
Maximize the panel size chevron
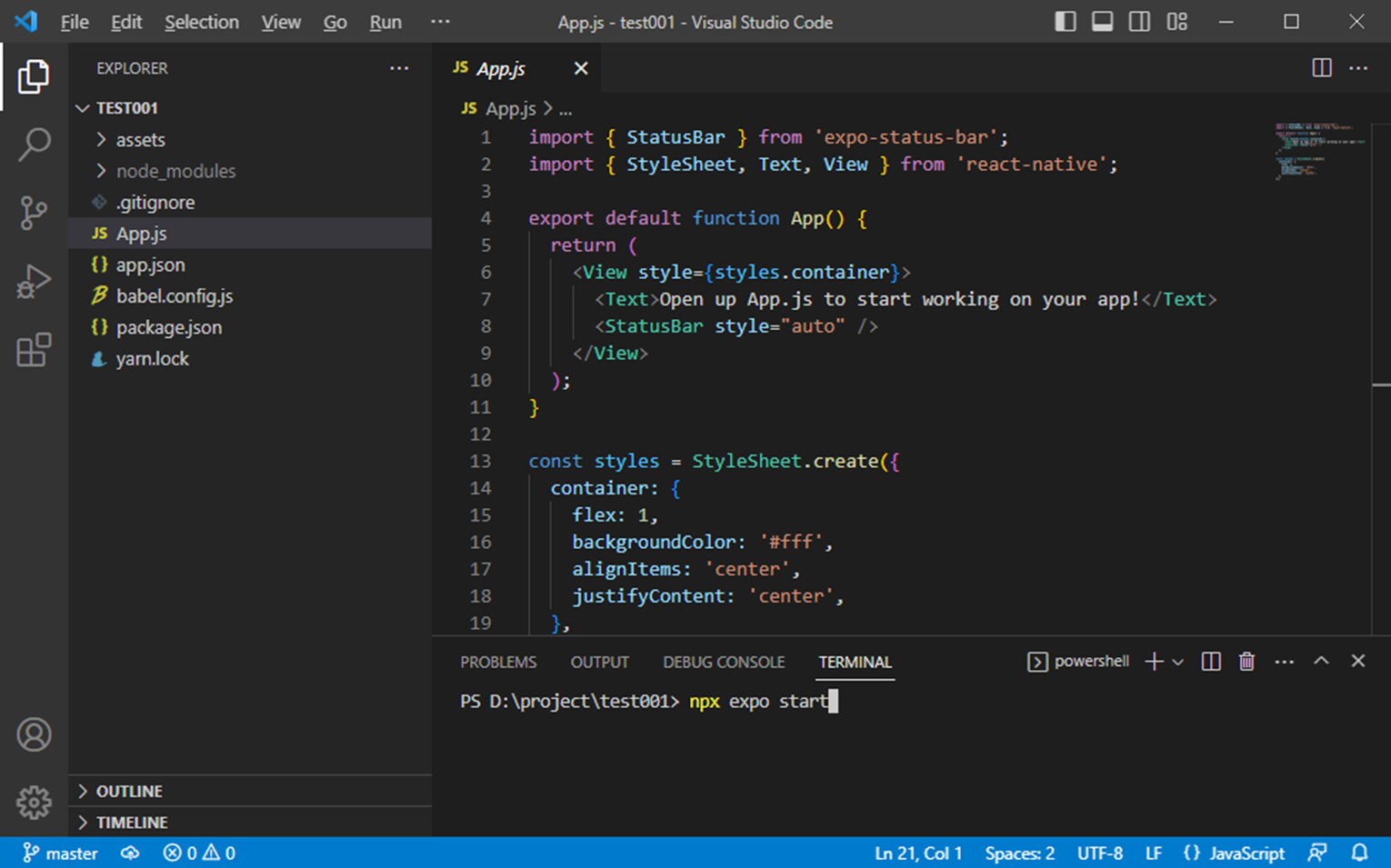[1321, 662]
